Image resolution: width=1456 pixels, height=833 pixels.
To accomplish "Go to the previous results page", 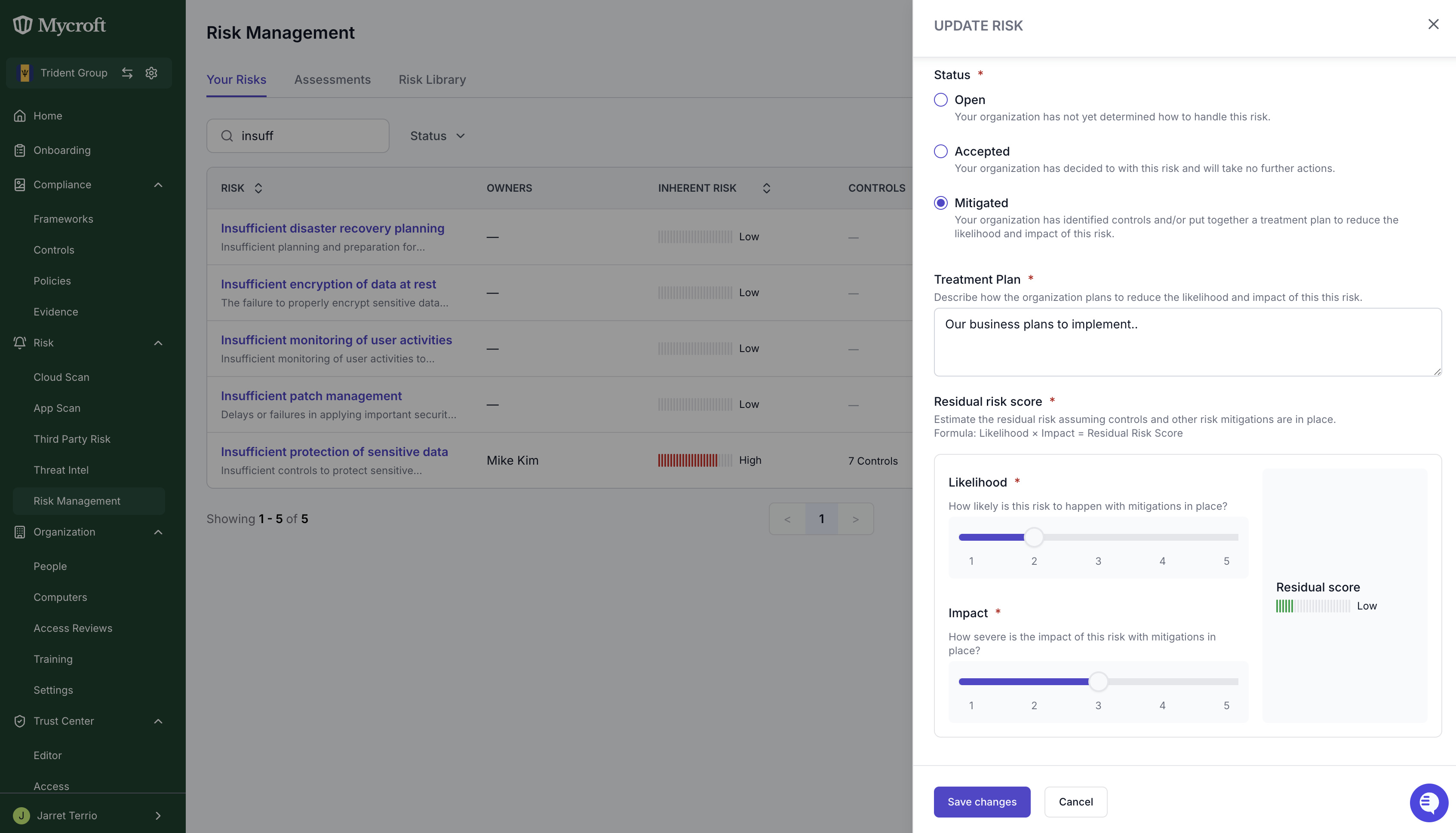I will (x=787, y=519).
